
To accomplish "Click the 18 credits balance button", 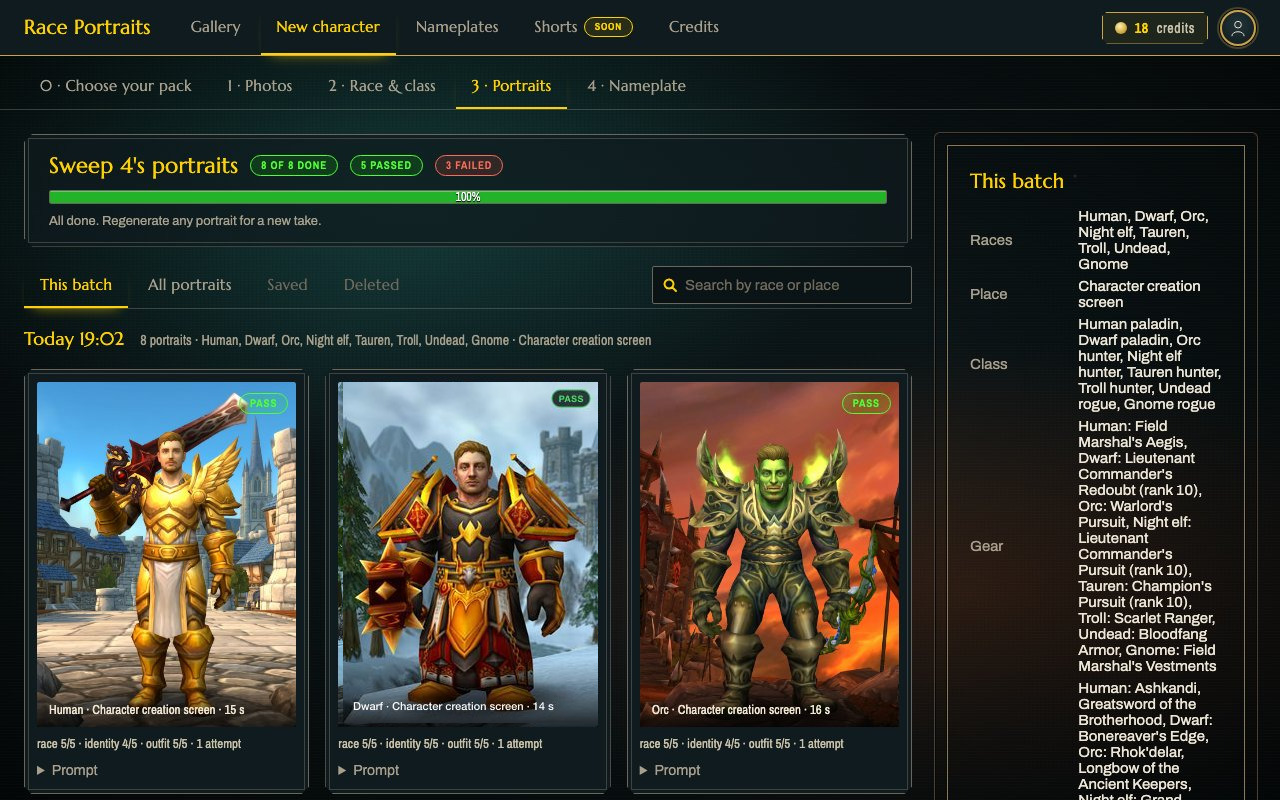I will click(1155, 28).
